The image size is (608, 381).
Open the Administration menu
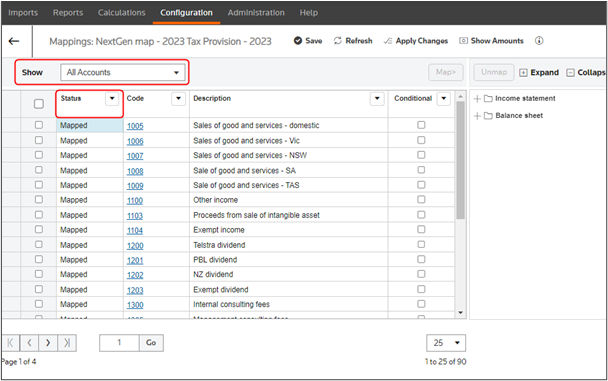tap(256, 12)
